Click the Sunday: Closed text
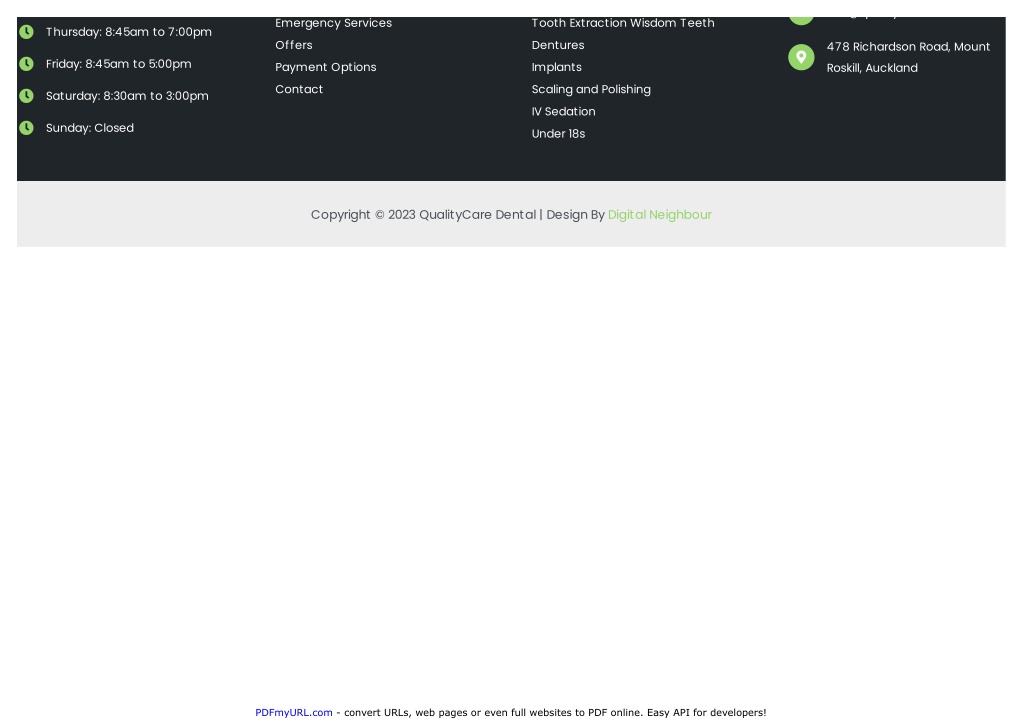This screenshot has width=1024, height=723. pyautogui.click(x=89, y=128)
